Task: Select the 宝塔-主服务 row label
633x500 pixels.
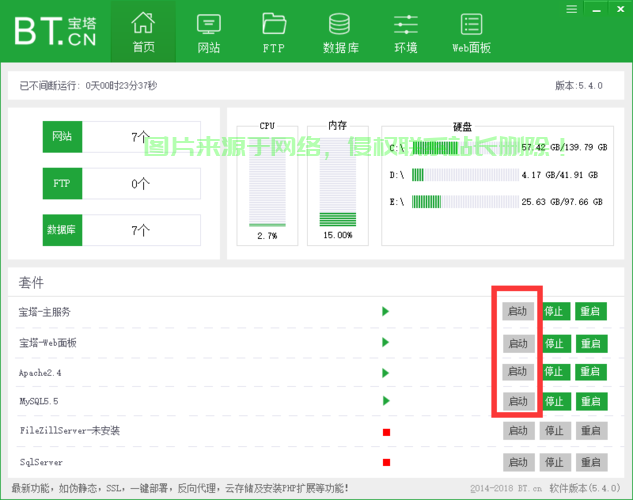Action: [44, 312]
